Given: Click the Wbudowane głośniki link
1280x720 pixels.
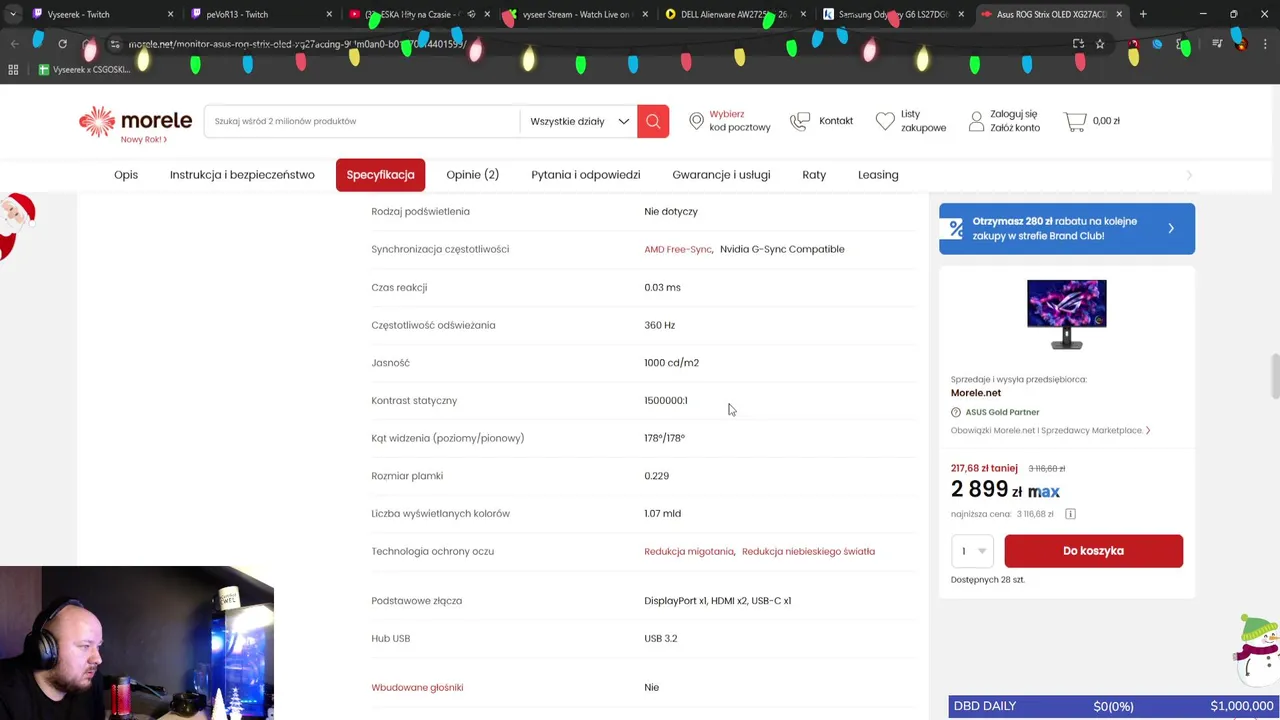Looking at the screenshot, I should point(417,687).
